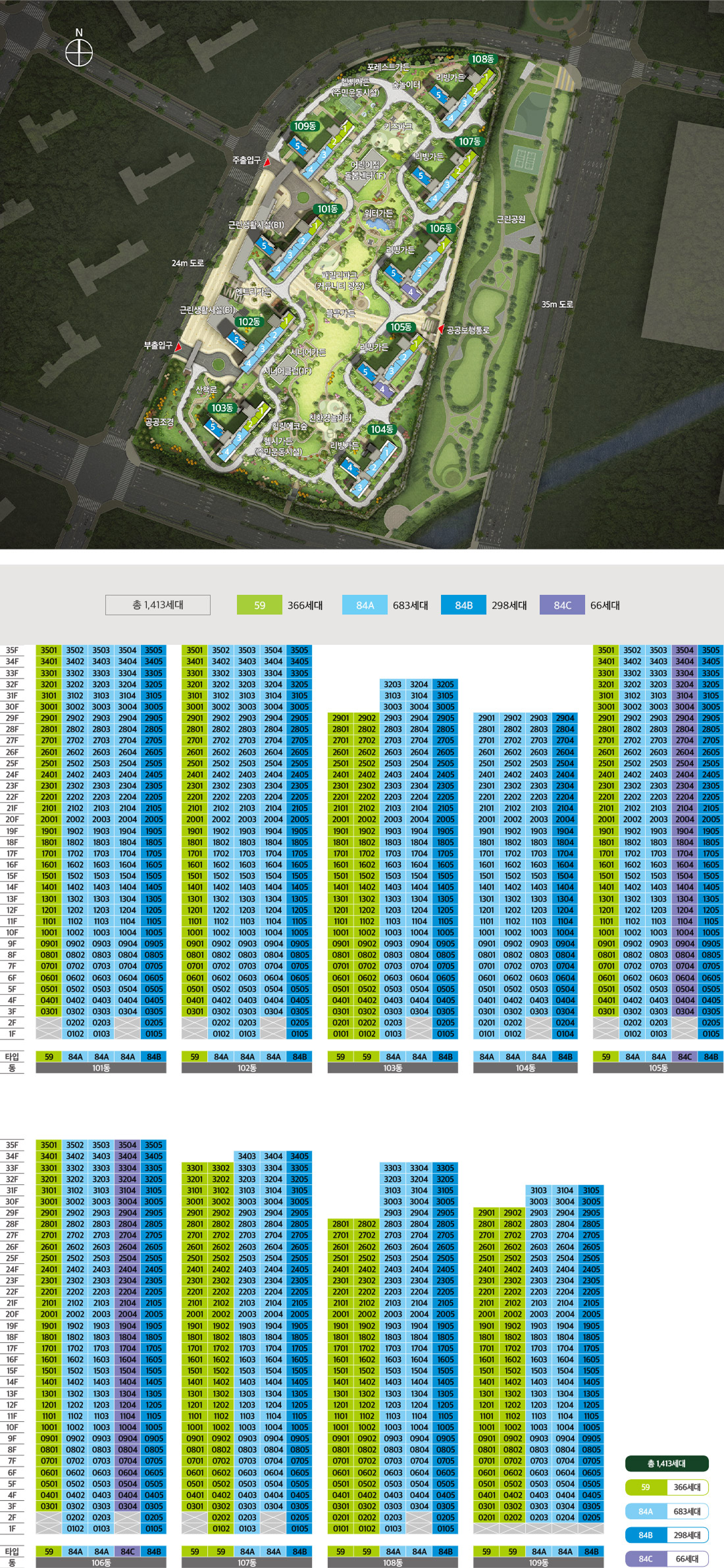Screen dimensions: 724x1568
Task: Click the 근린공원 label on the map
Action: click(x=511, y=219)
